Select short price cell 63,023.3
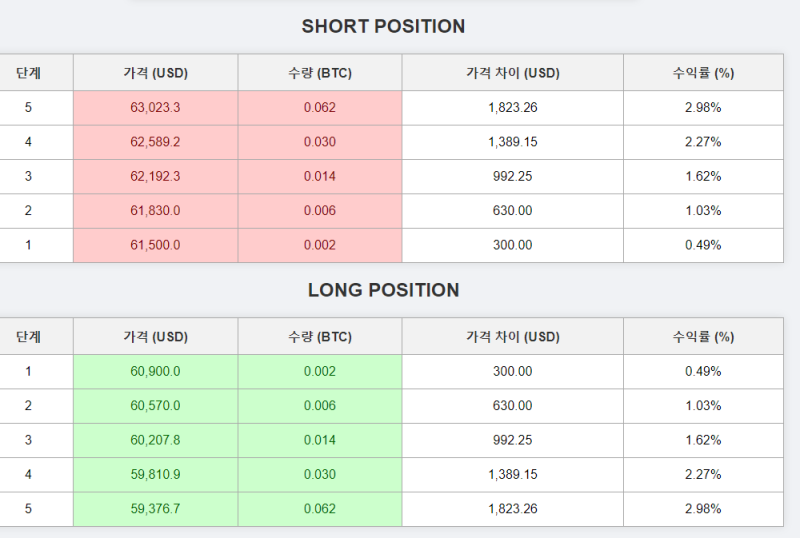Viewport: 800px width, 538px height. point(156,108)
